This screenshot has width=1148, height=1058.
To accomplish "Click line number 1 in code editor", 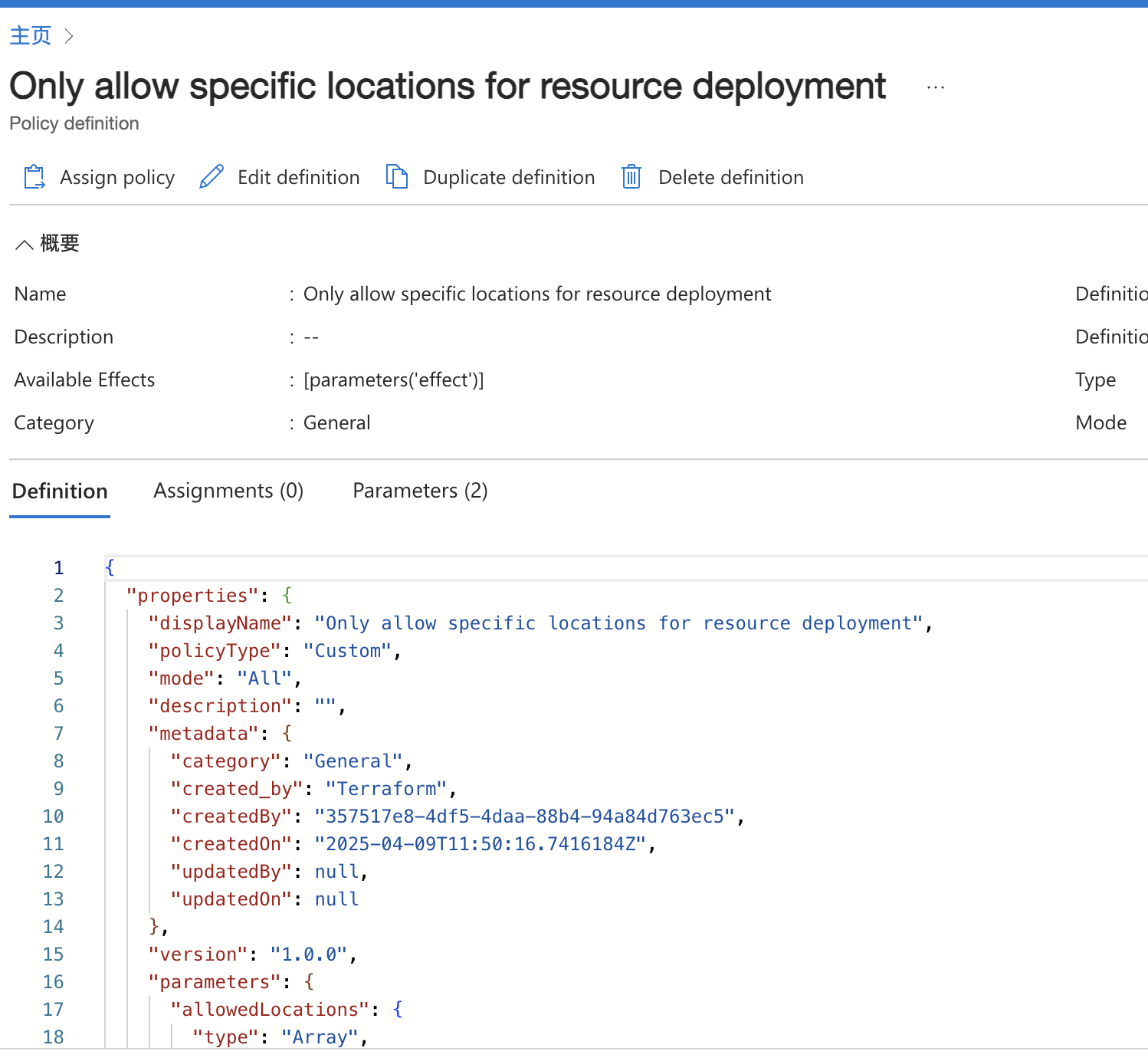I will coord(58,568).
